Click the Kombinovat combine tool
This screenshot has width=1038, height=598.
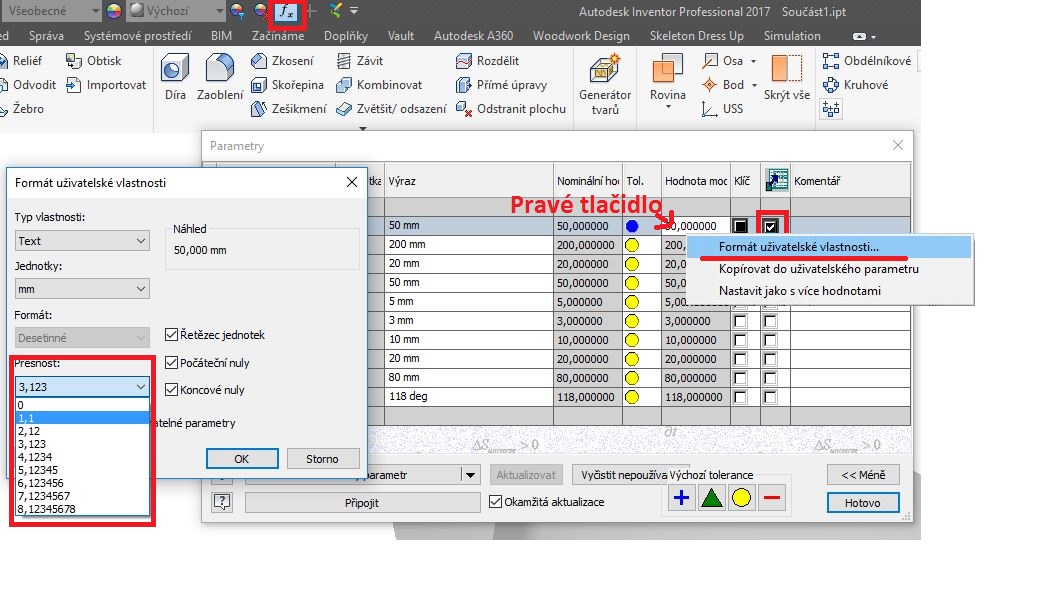[x=379, y=85]
